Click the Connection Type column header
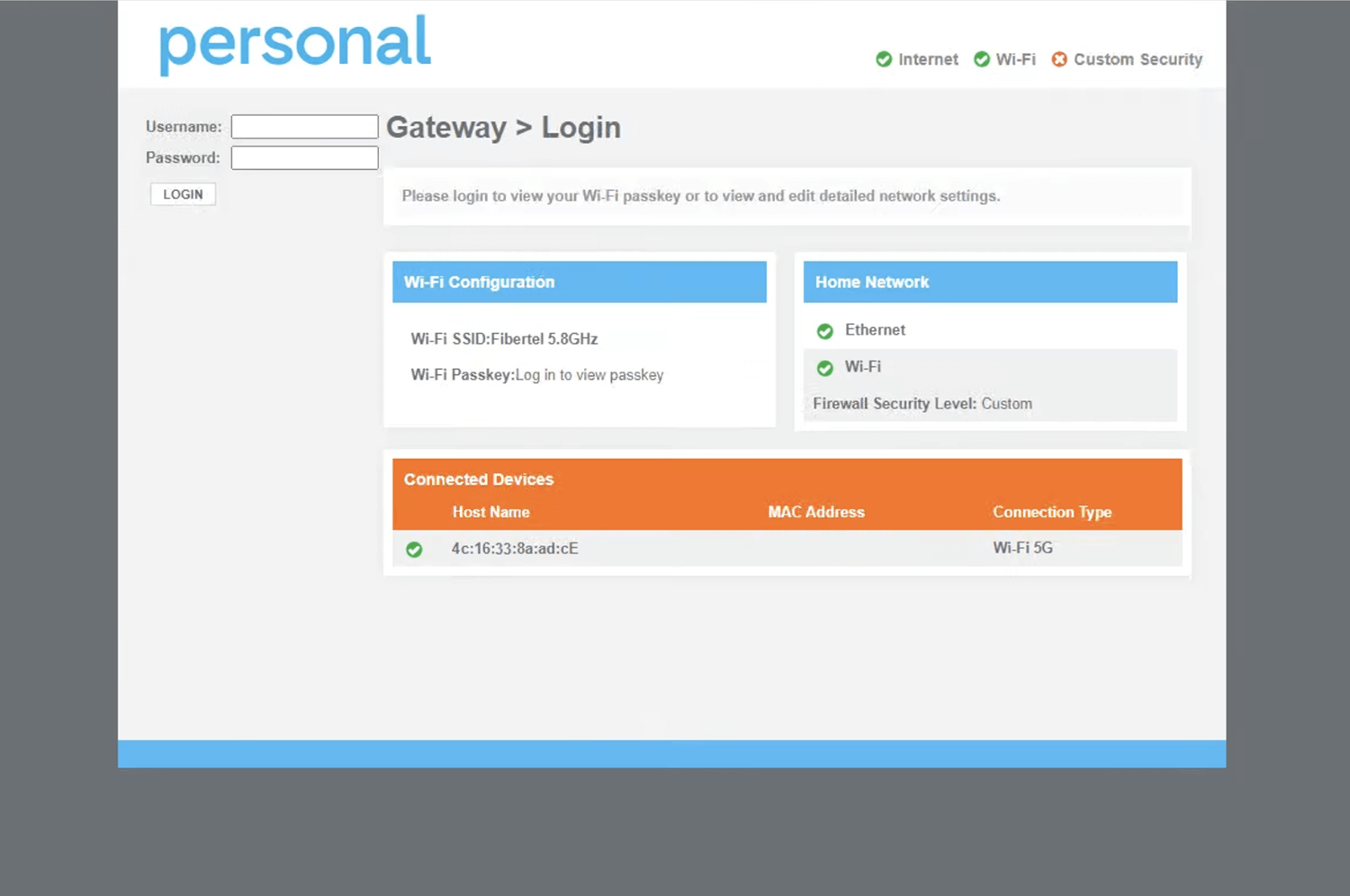 pos(1051,512)
